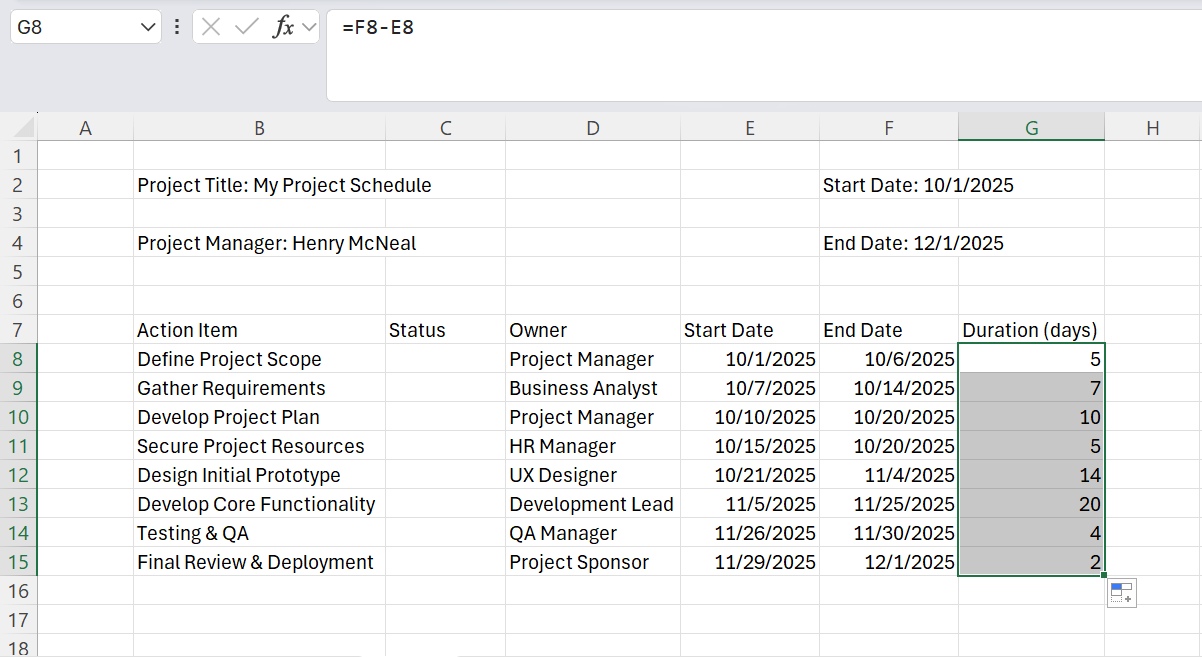
Task: Click the Name Box showing G8
Action: click(x=70, y=27)
